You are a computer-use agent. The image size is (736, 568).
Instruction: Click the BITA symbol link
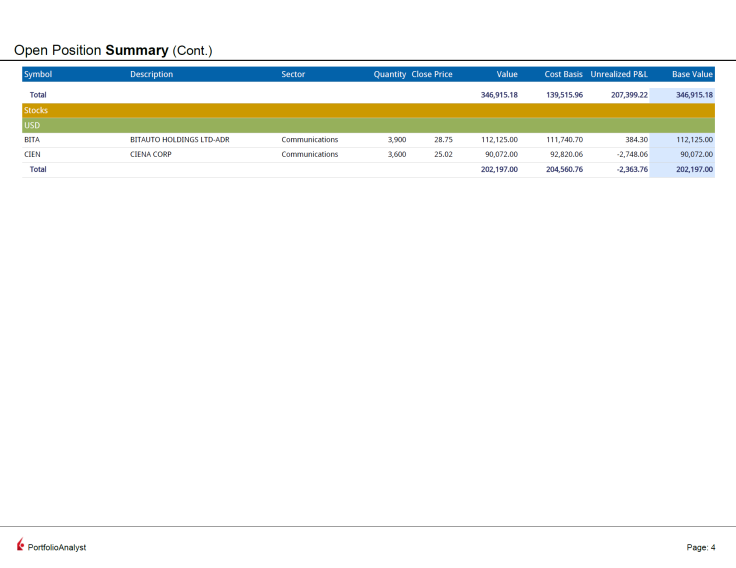32,140
